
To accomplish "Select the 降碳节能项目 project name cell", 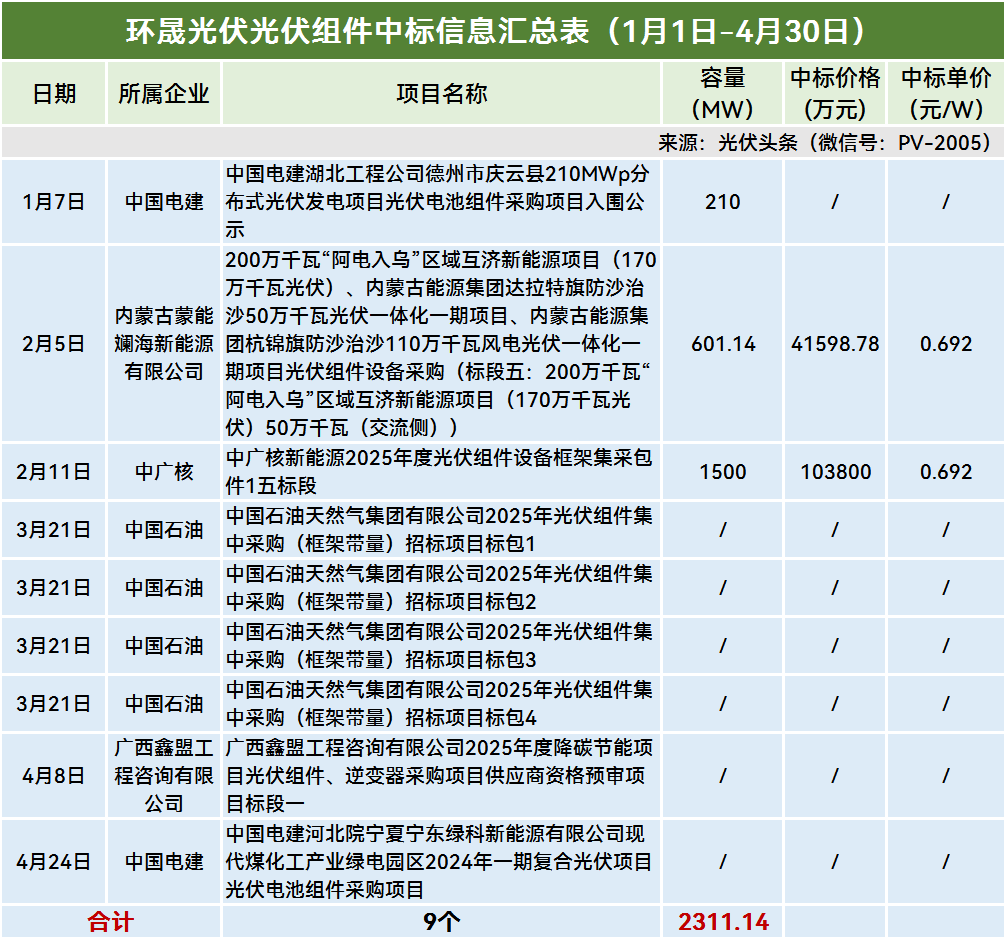I will (x=439, y=775).
